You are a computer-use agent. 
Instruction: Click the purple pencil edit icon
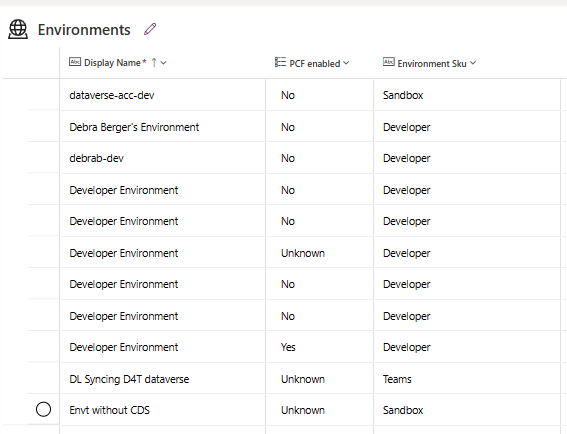point(150,29)
